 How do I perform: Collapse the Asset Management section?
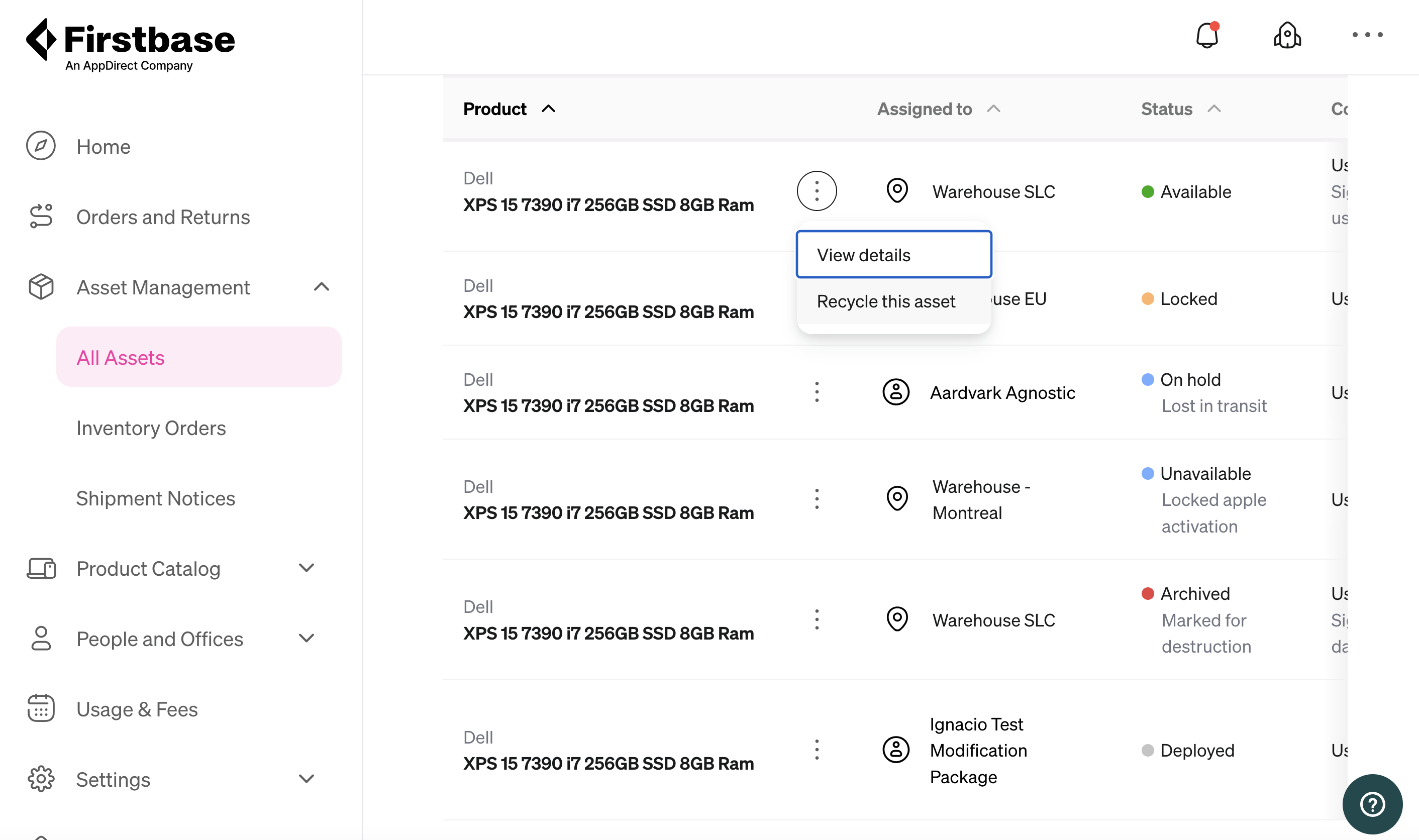tap(321, 287)
